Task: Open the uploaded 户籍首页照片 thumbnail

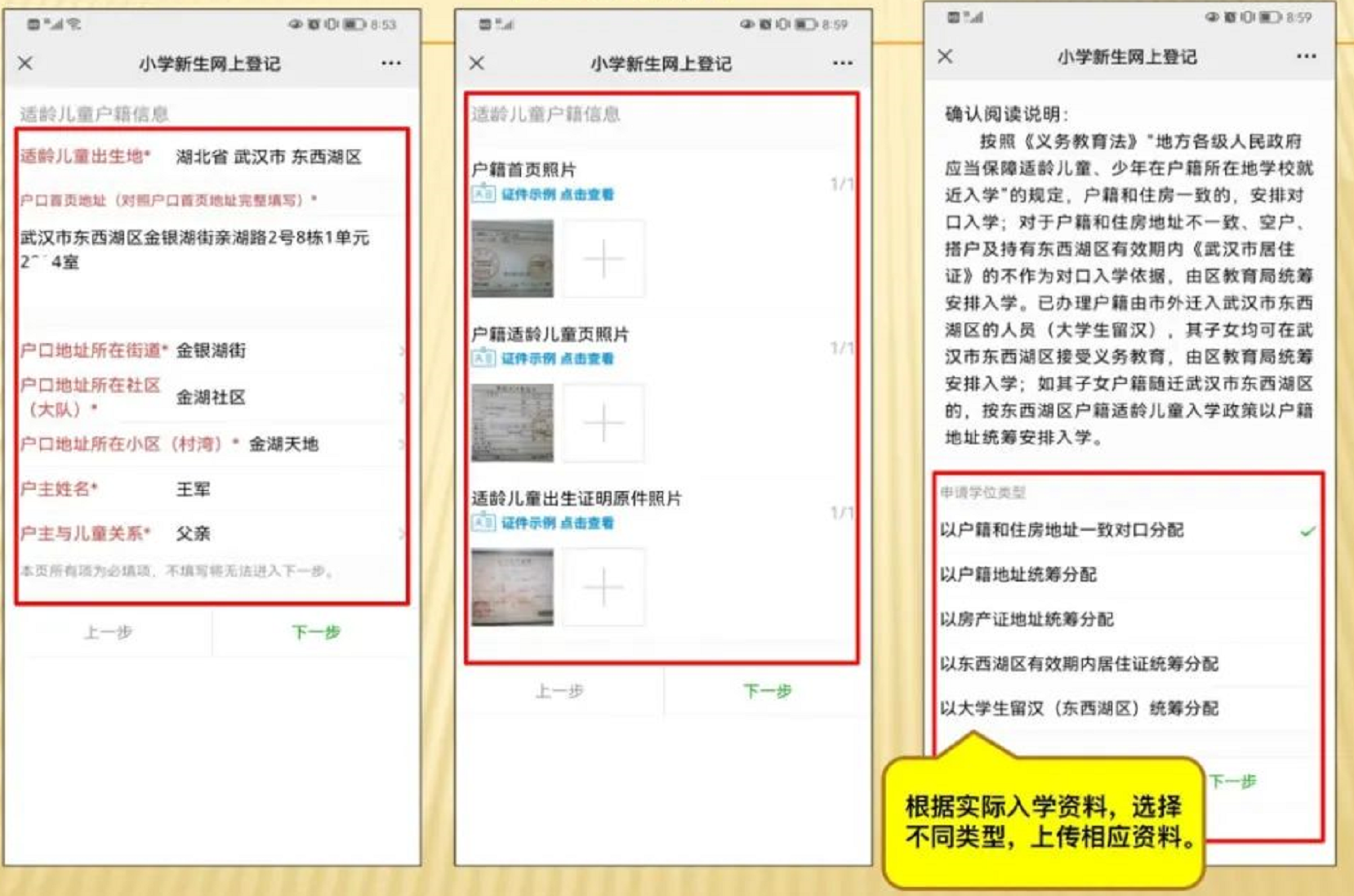Action: click(512, 258)
